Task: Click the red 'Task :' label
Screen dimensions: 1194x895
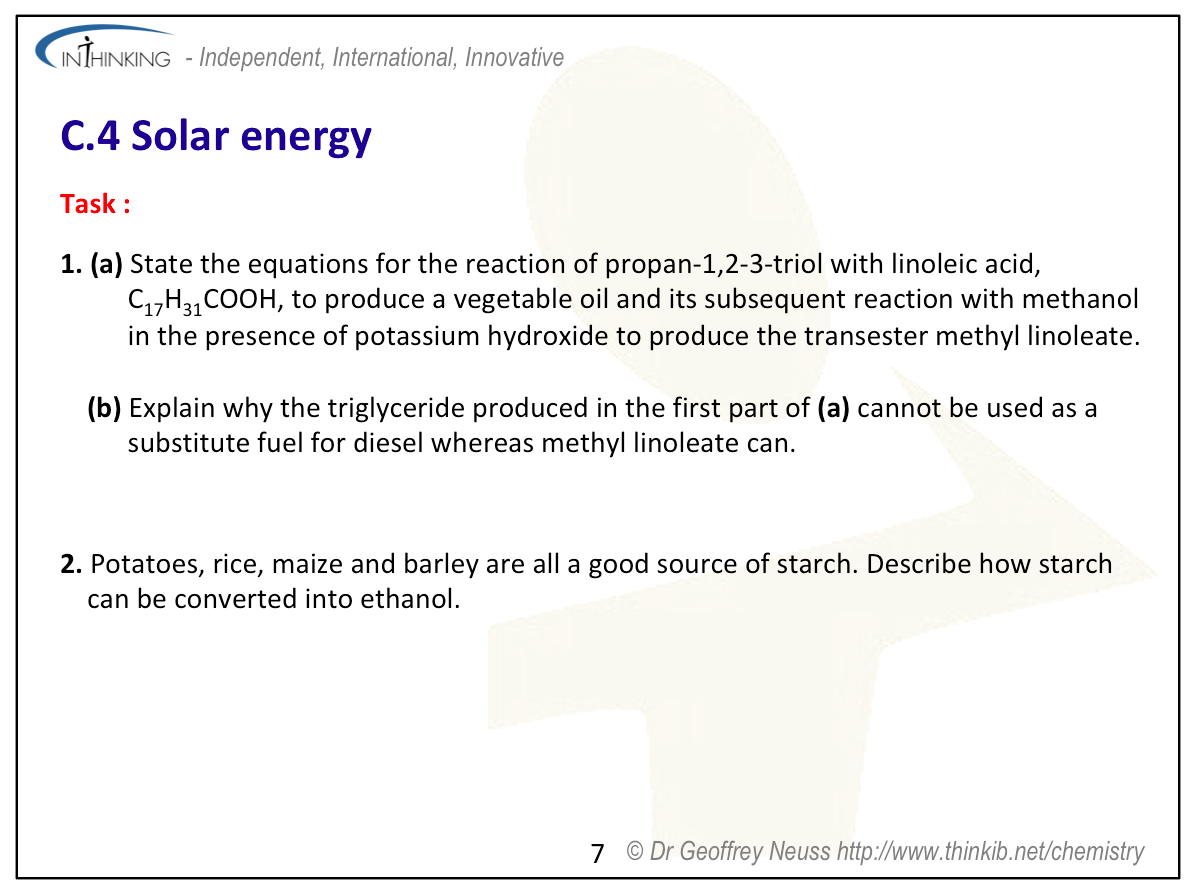Action: click(96, 204)
